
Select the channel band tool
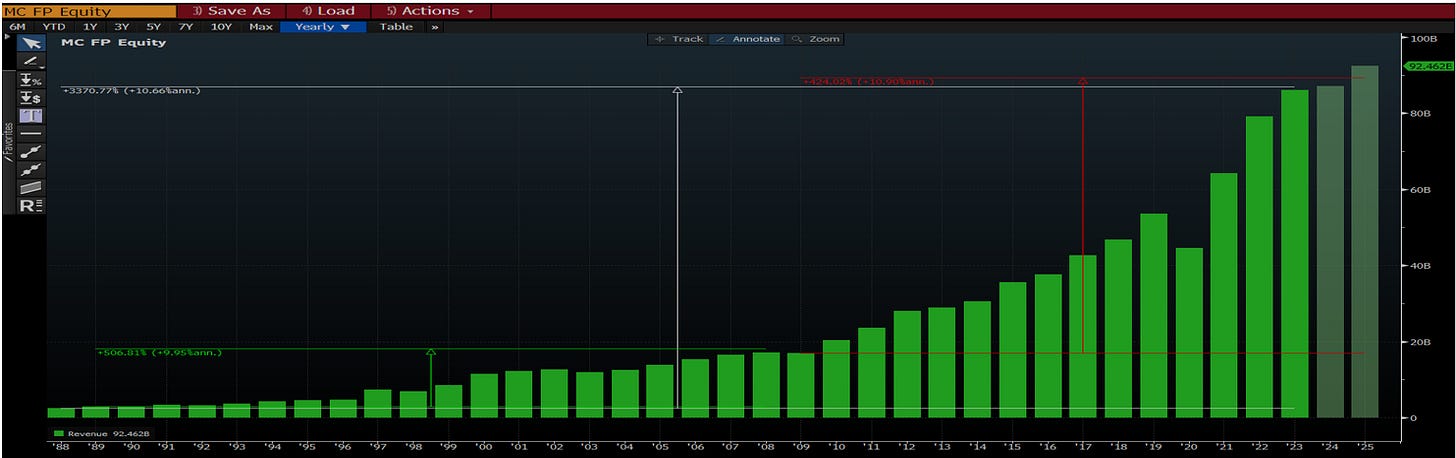[x=31, y=187]
